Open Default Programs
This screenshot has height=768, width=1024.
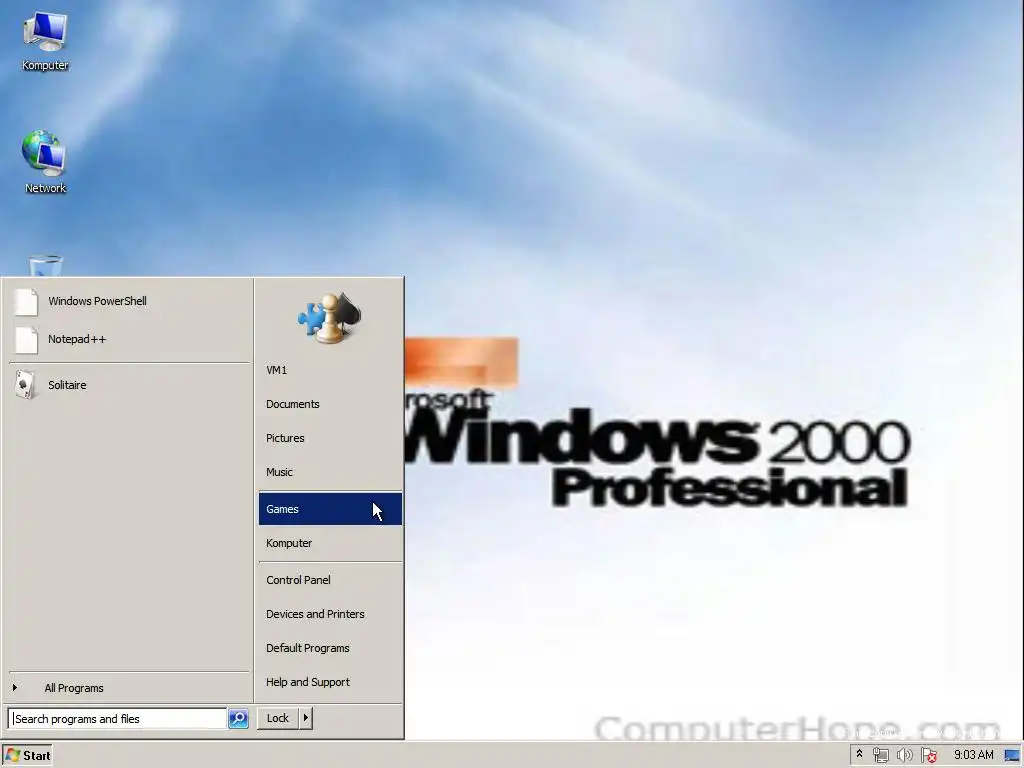[330, 648]
